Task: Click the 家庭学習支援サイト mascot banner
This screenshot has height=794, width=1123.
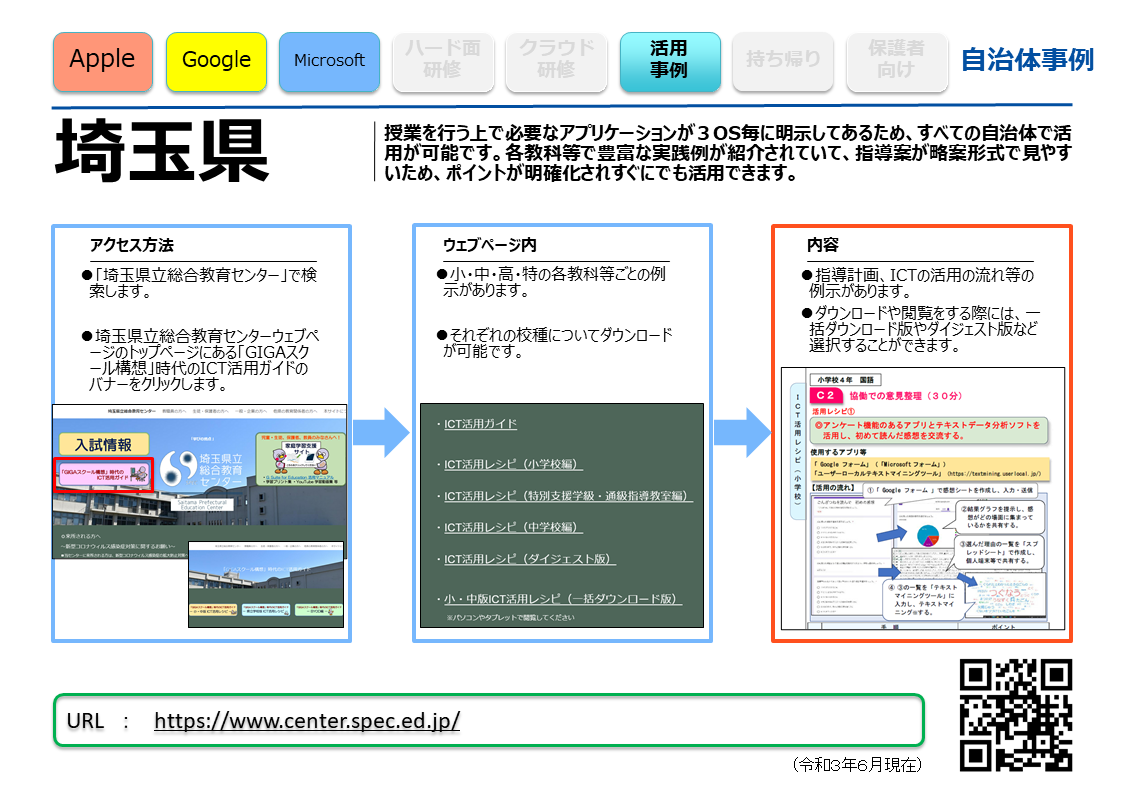Action: (300, 459)
